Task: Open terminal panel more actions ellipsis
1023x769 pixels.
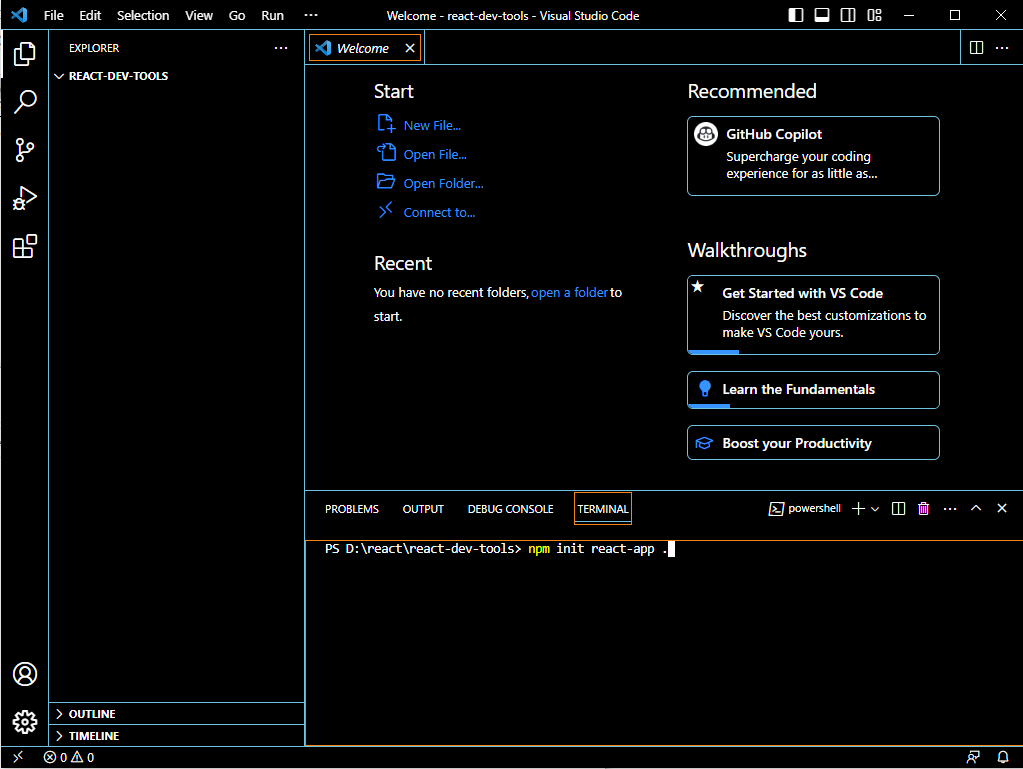Action: pos(950,509)
